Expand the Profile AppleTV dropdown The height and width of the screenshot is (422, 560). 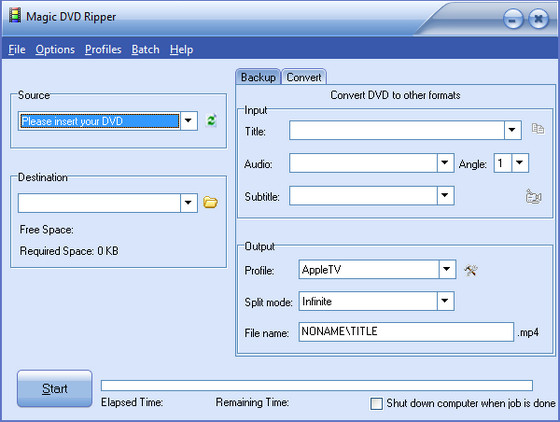tap(447, 269)
